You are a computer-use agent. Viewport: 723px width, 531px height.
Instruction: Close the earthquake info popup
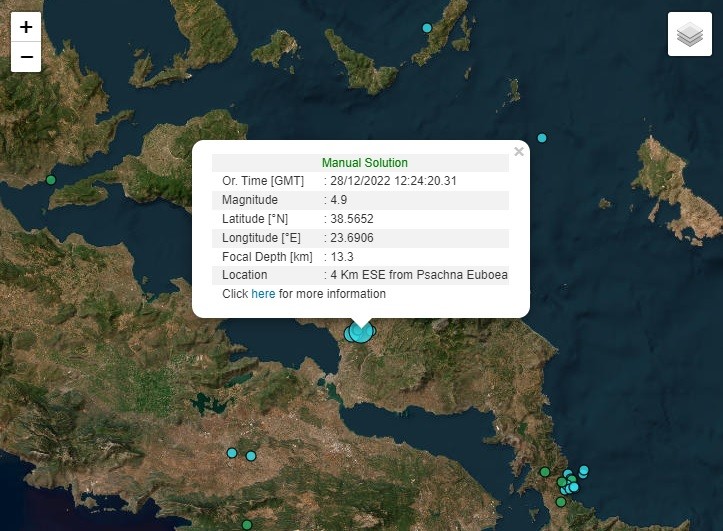pyautogui.click(x=518, y=152)
